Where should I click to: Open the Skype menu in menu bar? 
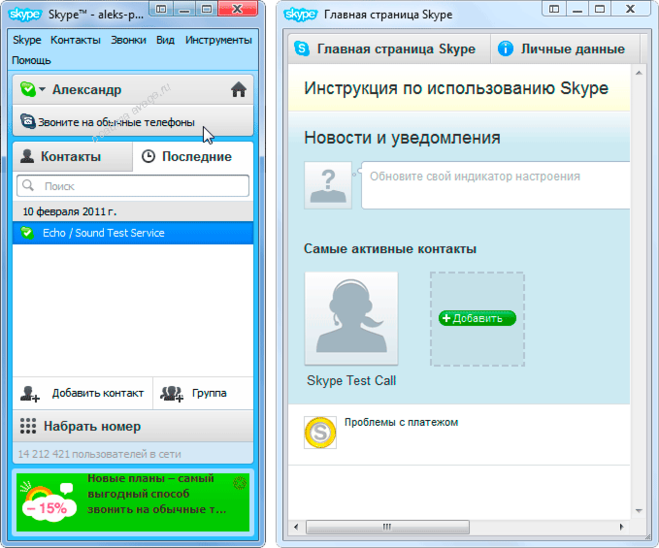pos(26,40)
